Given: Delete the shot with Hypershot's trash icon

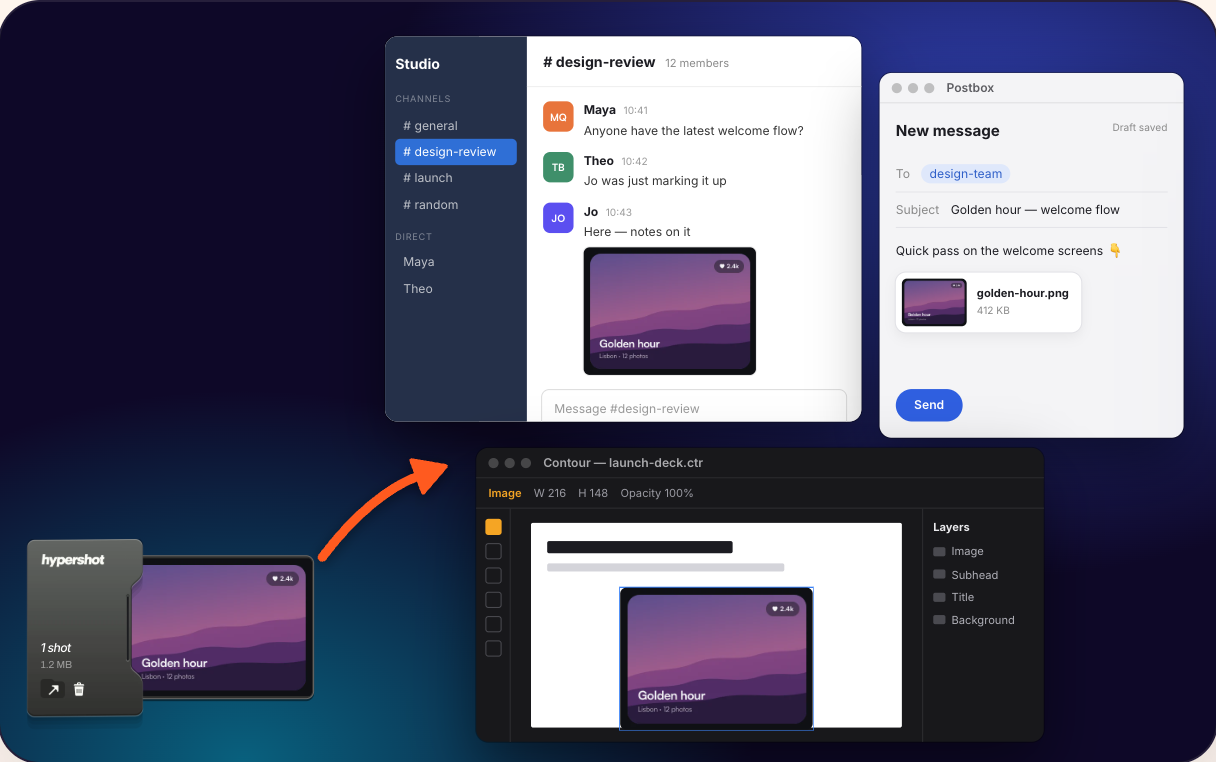Looking at the screenshot, I should [79, 689].
